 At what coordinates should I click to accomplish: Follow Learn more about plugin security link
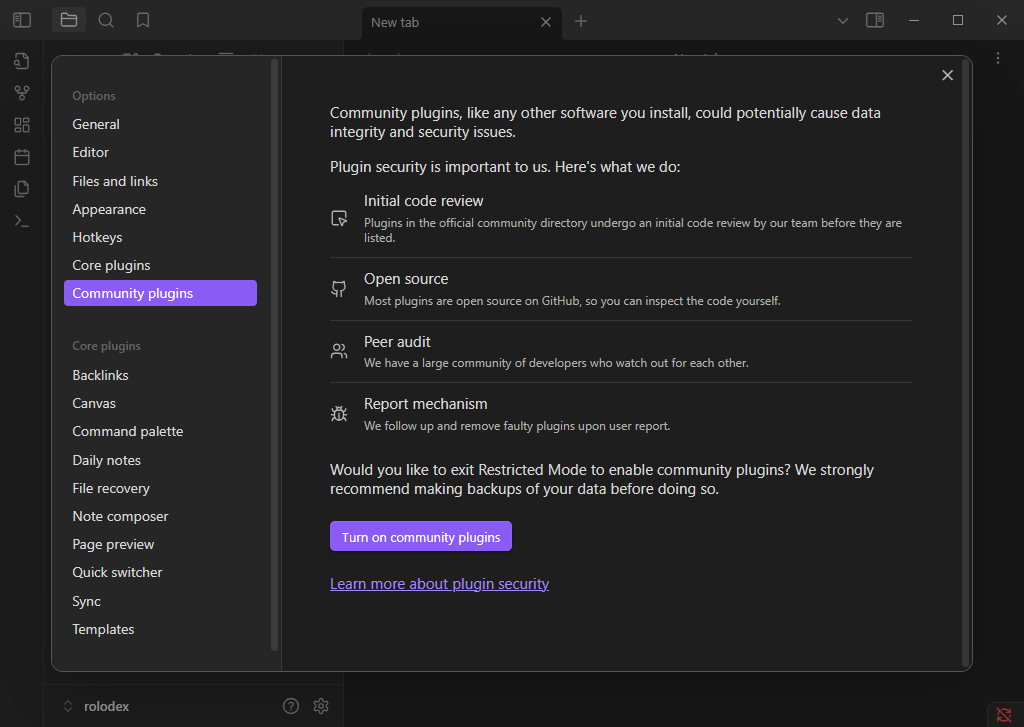(440, 583)
